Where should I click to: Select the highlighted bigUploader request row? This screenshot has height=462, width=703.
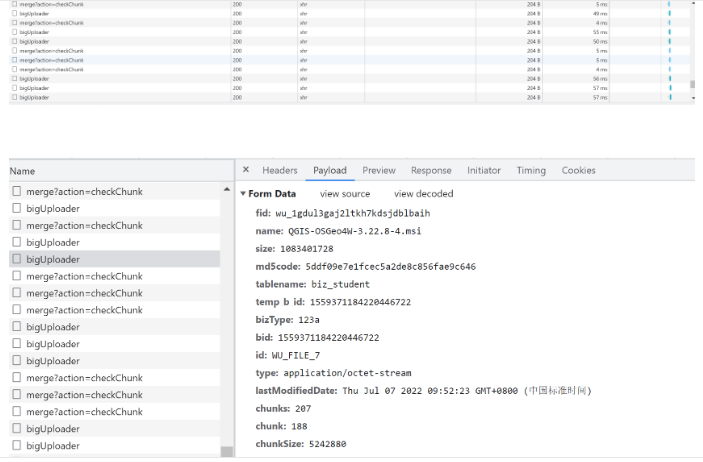pyautogui.click(x=114, y=259)
